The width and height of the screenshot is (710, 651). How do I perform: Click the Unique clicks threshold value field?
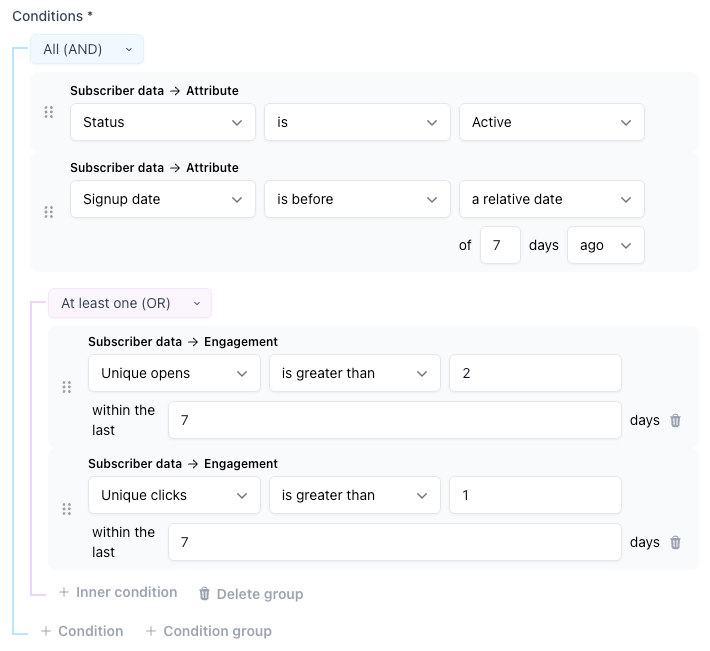coord(535,495)
